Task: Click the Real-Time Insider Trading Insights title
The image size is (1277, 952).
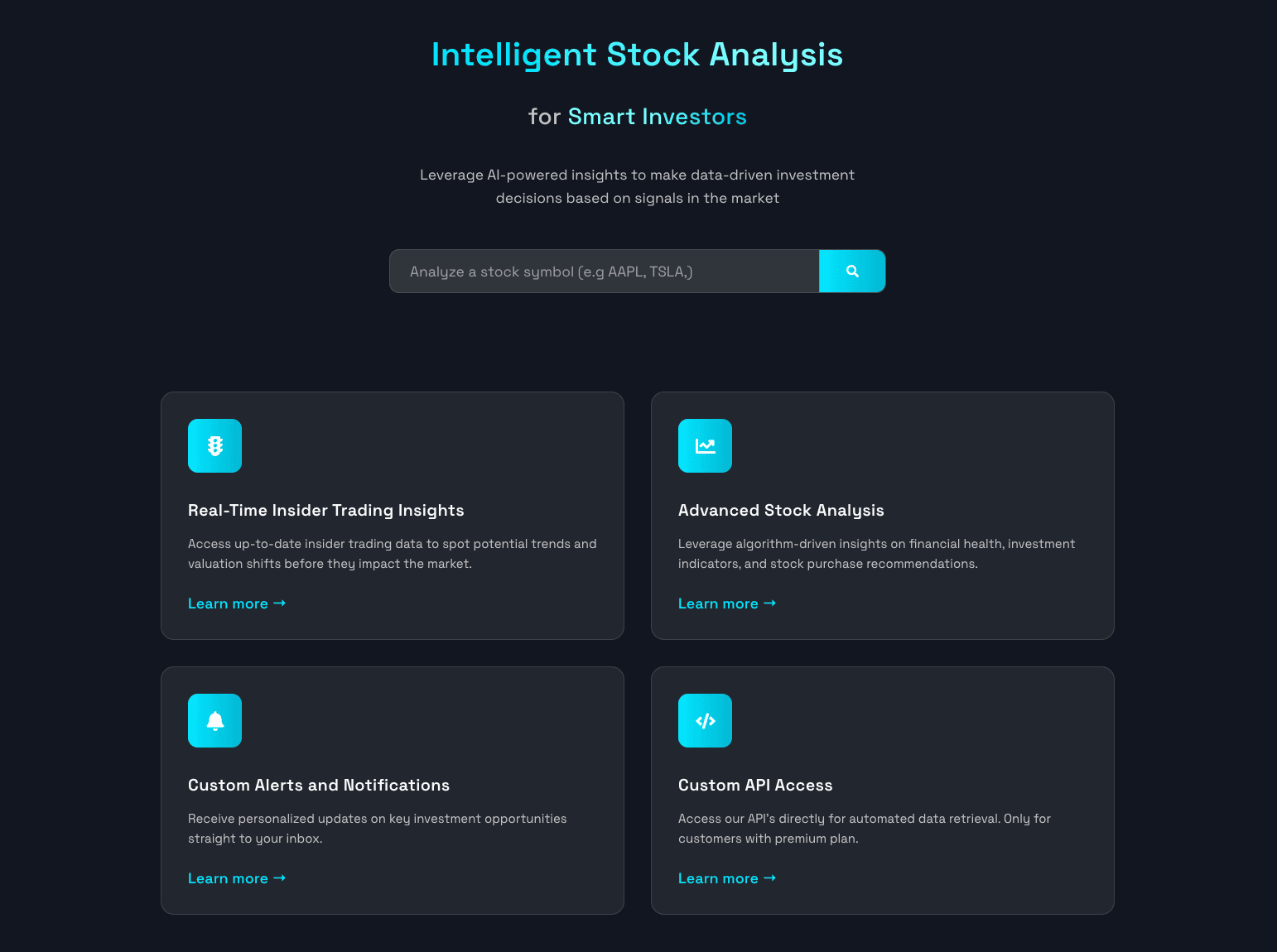Action: click(x=325, y=511)
